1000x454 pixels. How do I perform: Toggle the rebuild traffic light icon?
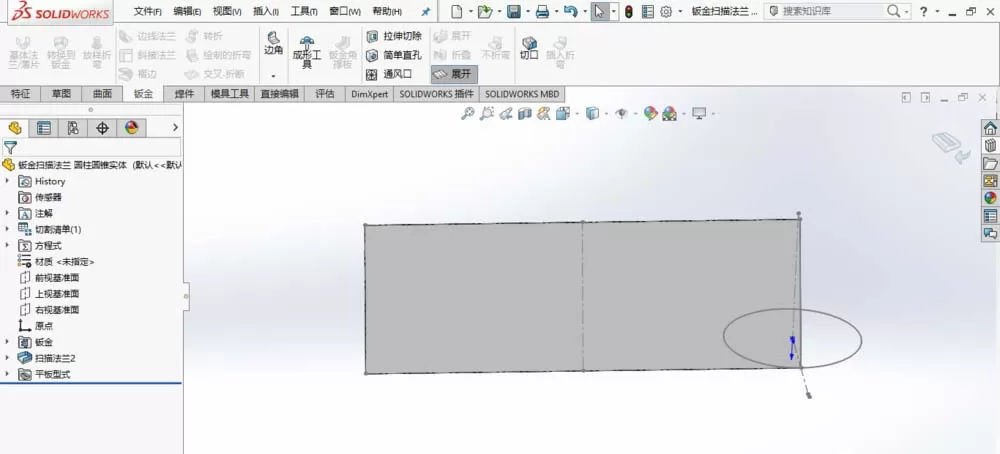pyautogui.click(x=629, y=11)
